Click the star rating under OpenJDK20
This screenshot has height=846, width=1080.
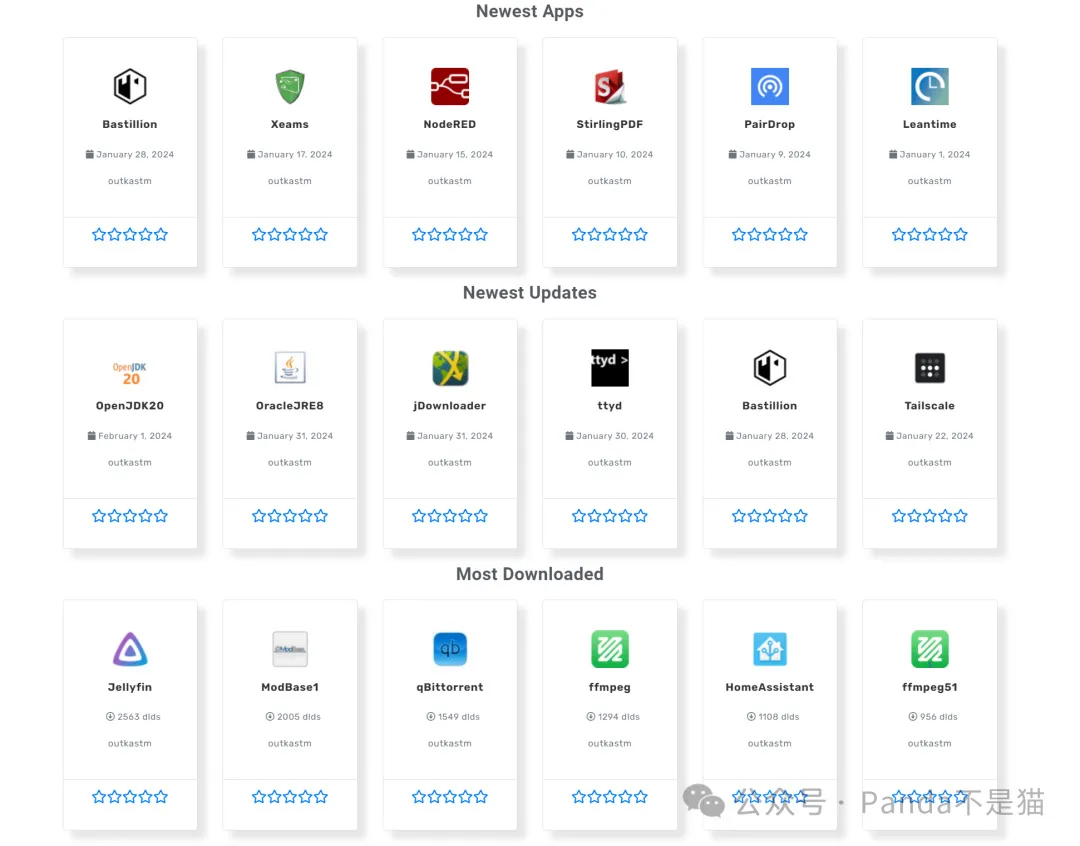coord(129,515)
